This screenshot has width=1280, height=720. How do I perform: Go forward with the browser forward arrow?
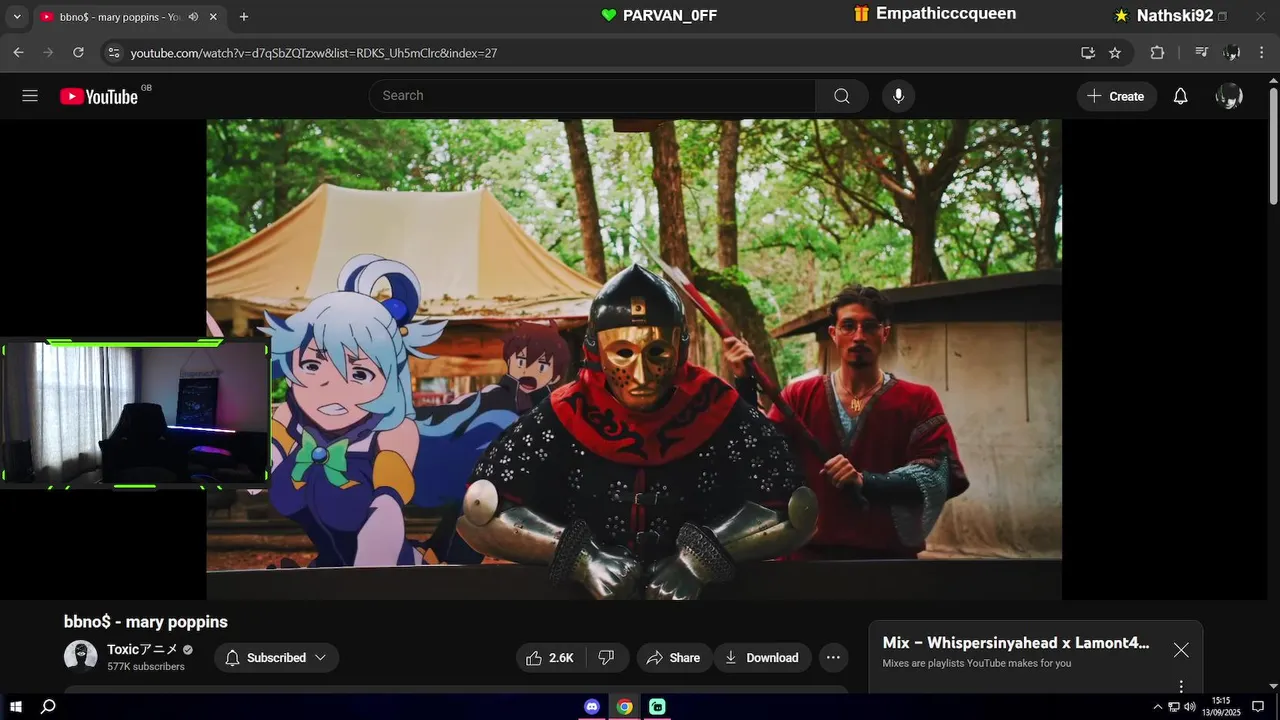48,52
